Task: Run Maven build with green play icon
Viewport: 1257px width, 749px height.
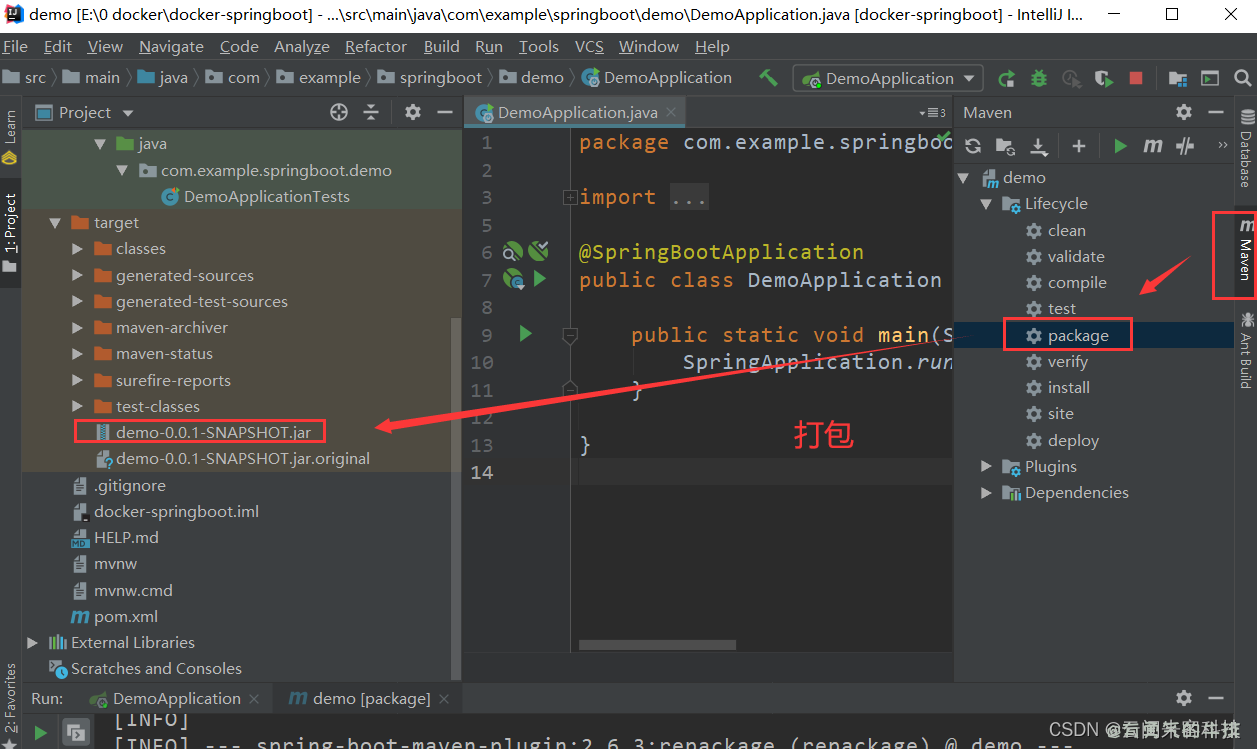Action: pyautogui.click(x=1120, y=146)
